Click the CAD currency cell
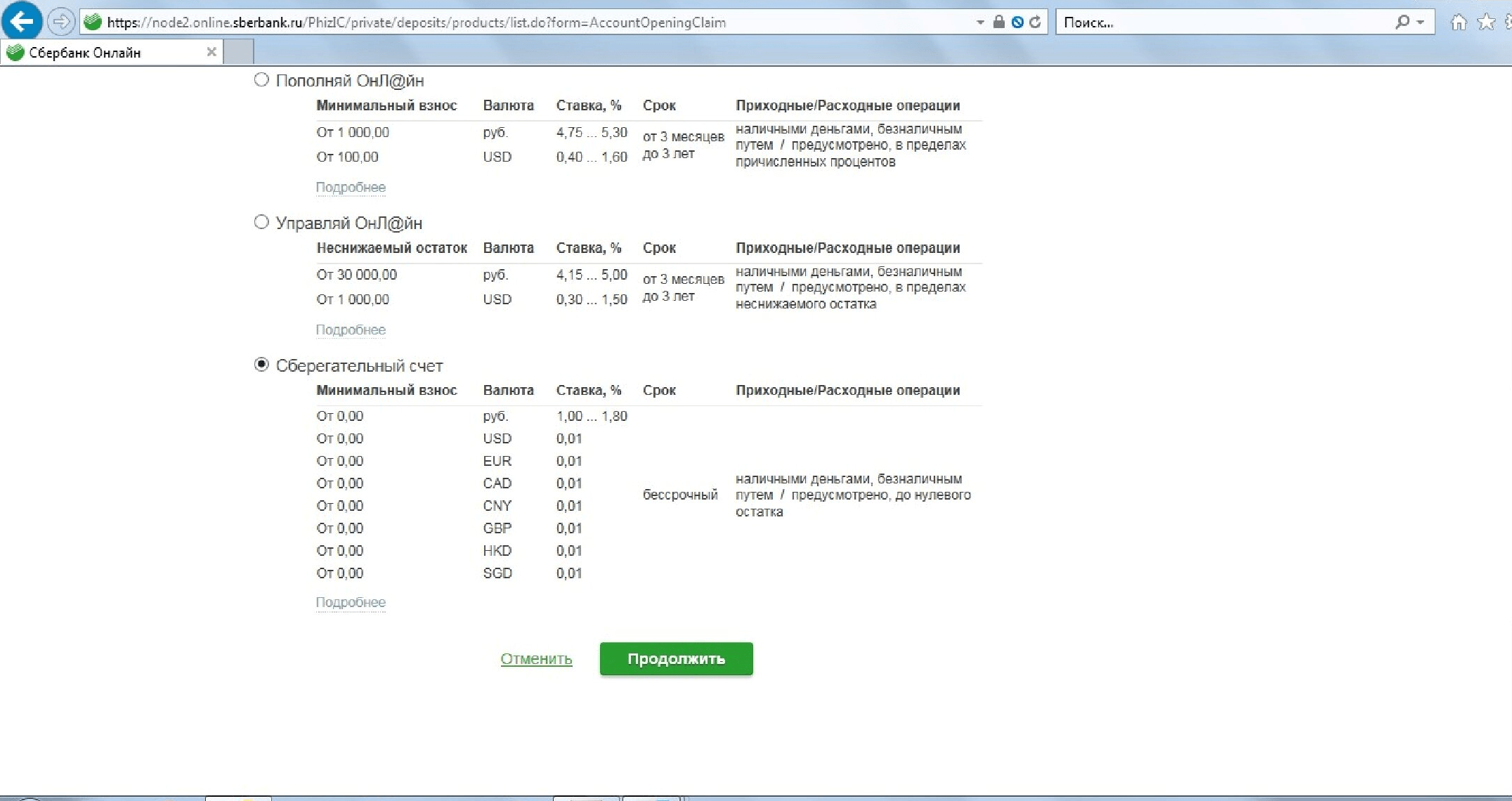The width and height of the screenshot is (1512, 801). [x=497, y=483]
